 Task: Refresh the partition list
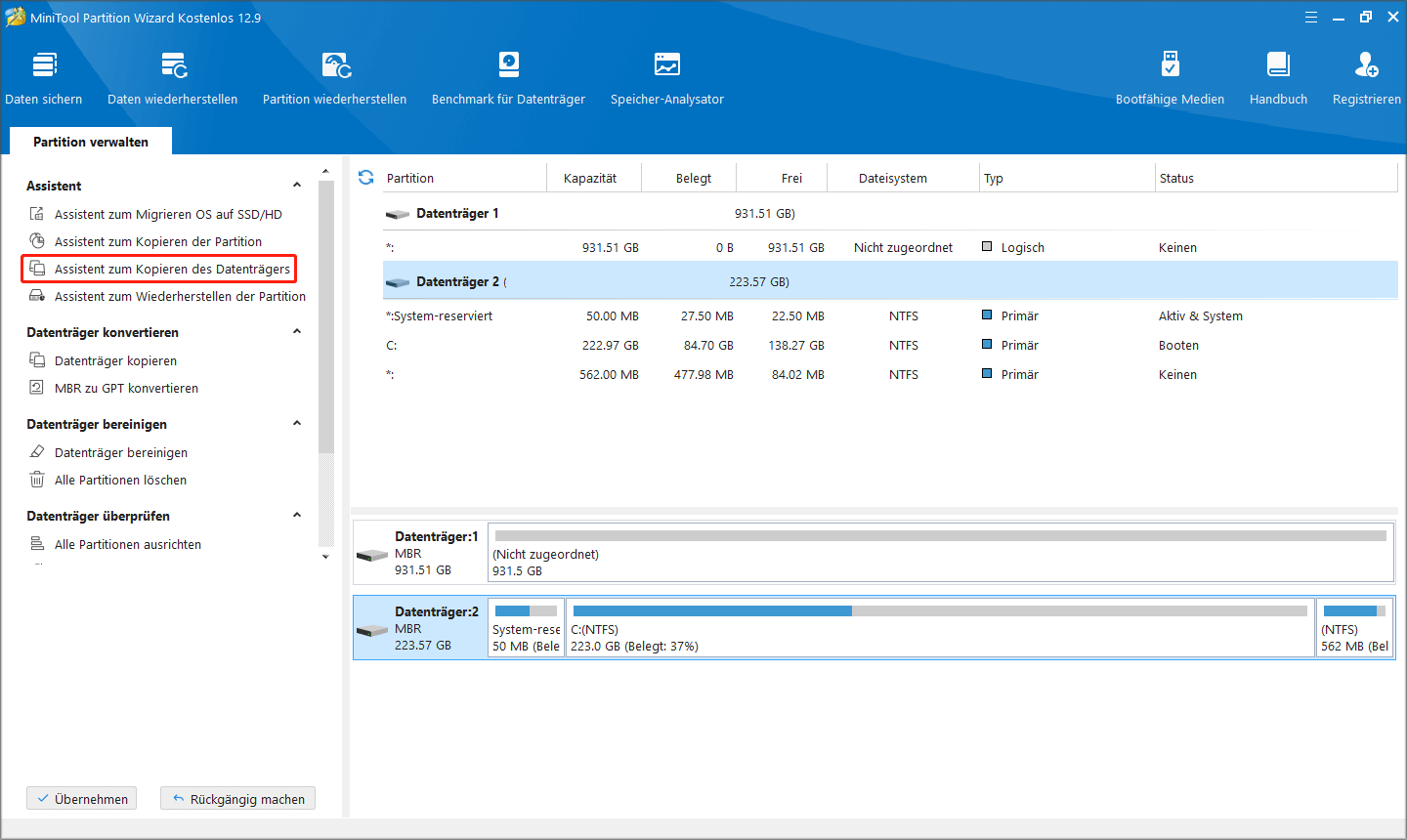[366, 178]
